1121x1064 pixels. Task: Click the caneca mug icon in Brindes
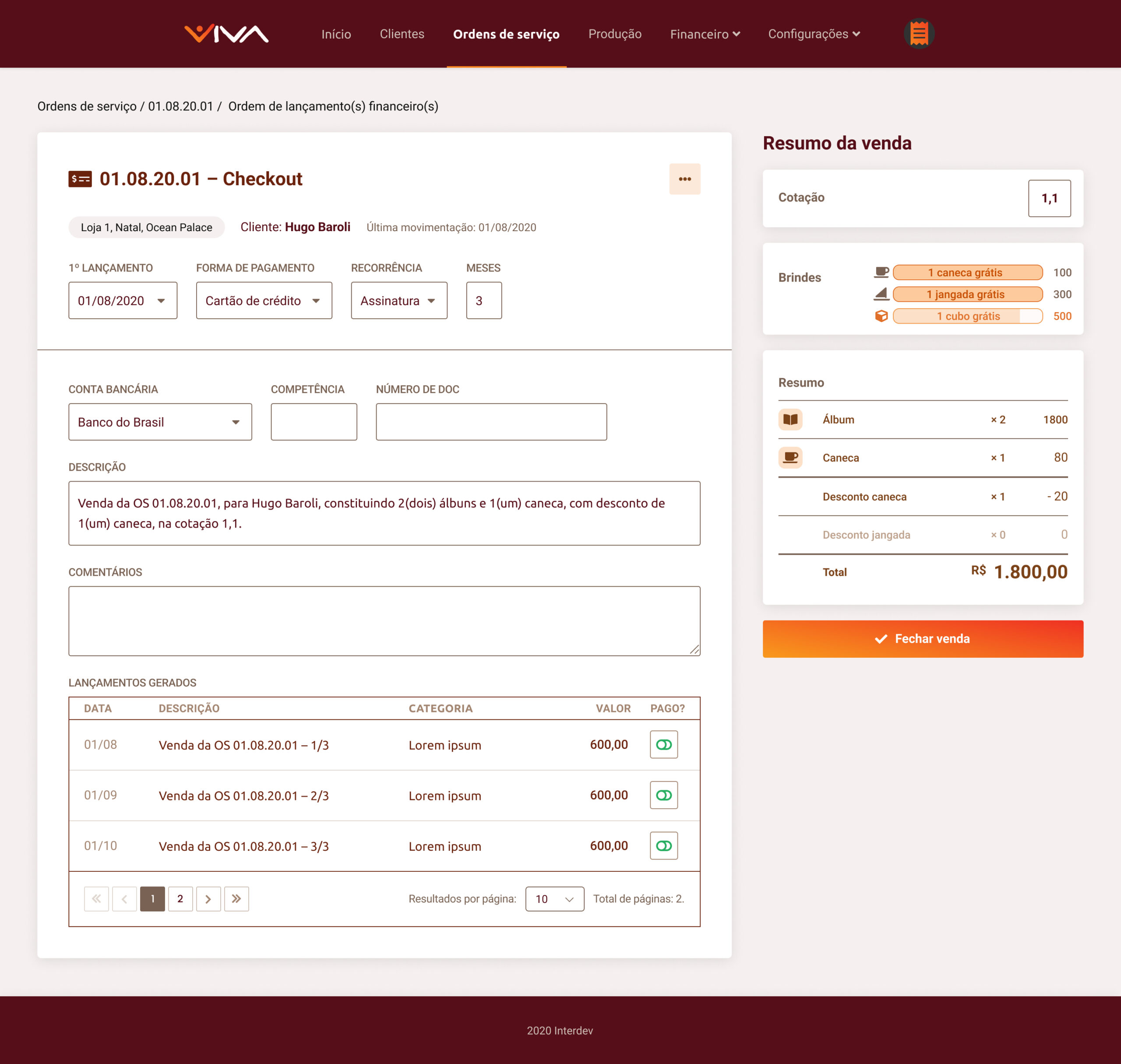pos(881,273)
